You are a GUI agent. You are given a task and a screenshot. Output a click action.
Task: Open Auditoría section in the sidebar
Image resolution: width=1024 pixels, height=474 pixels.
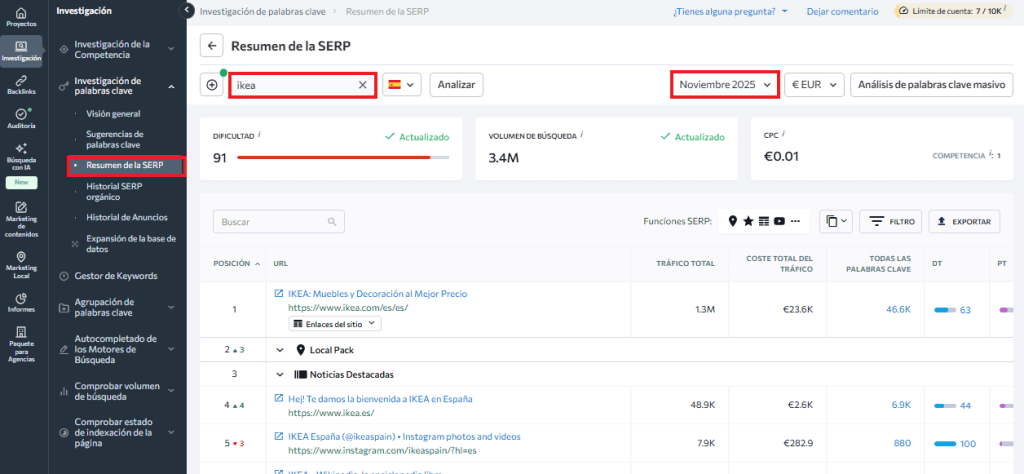(21, 118)
